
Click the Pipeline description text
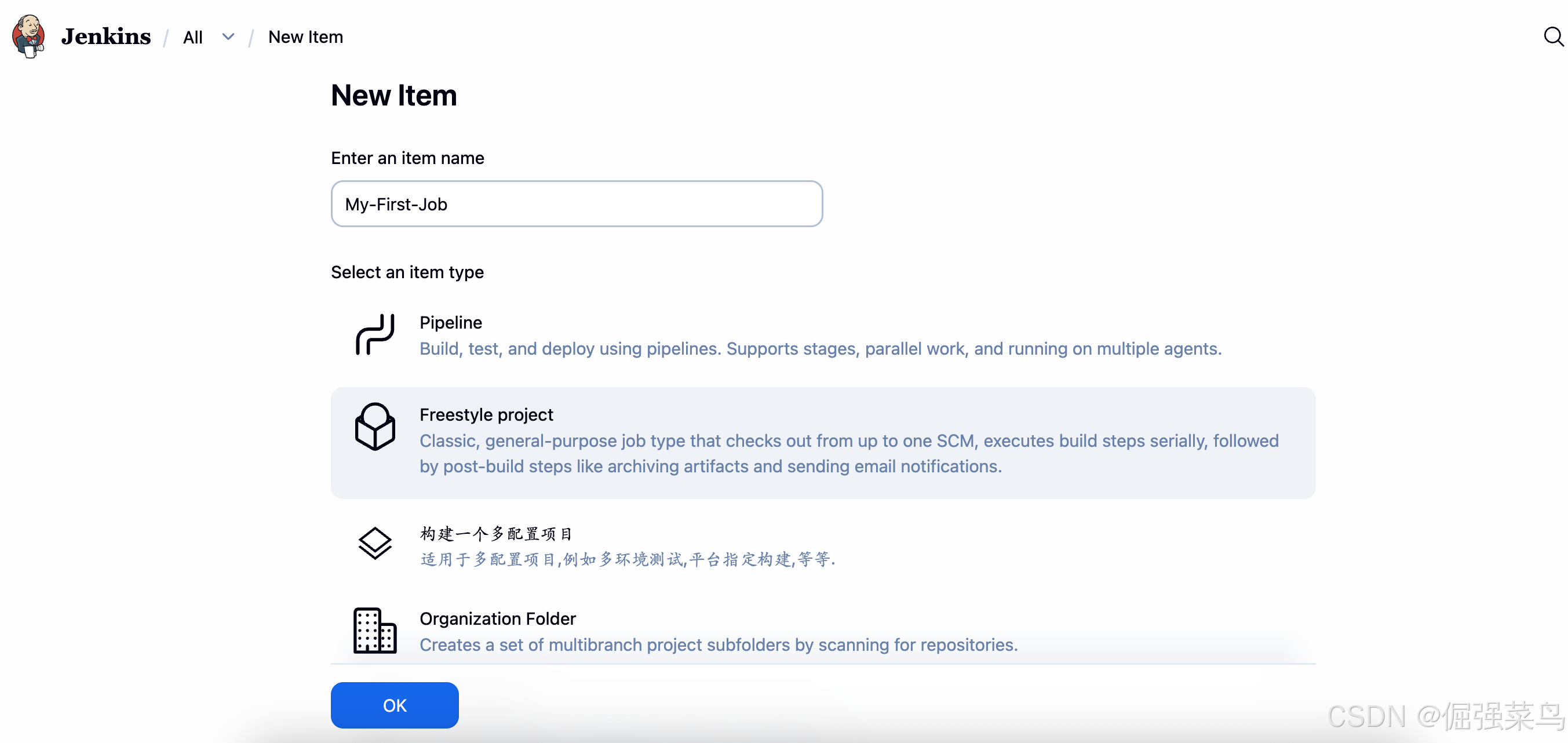coord(820,349)
